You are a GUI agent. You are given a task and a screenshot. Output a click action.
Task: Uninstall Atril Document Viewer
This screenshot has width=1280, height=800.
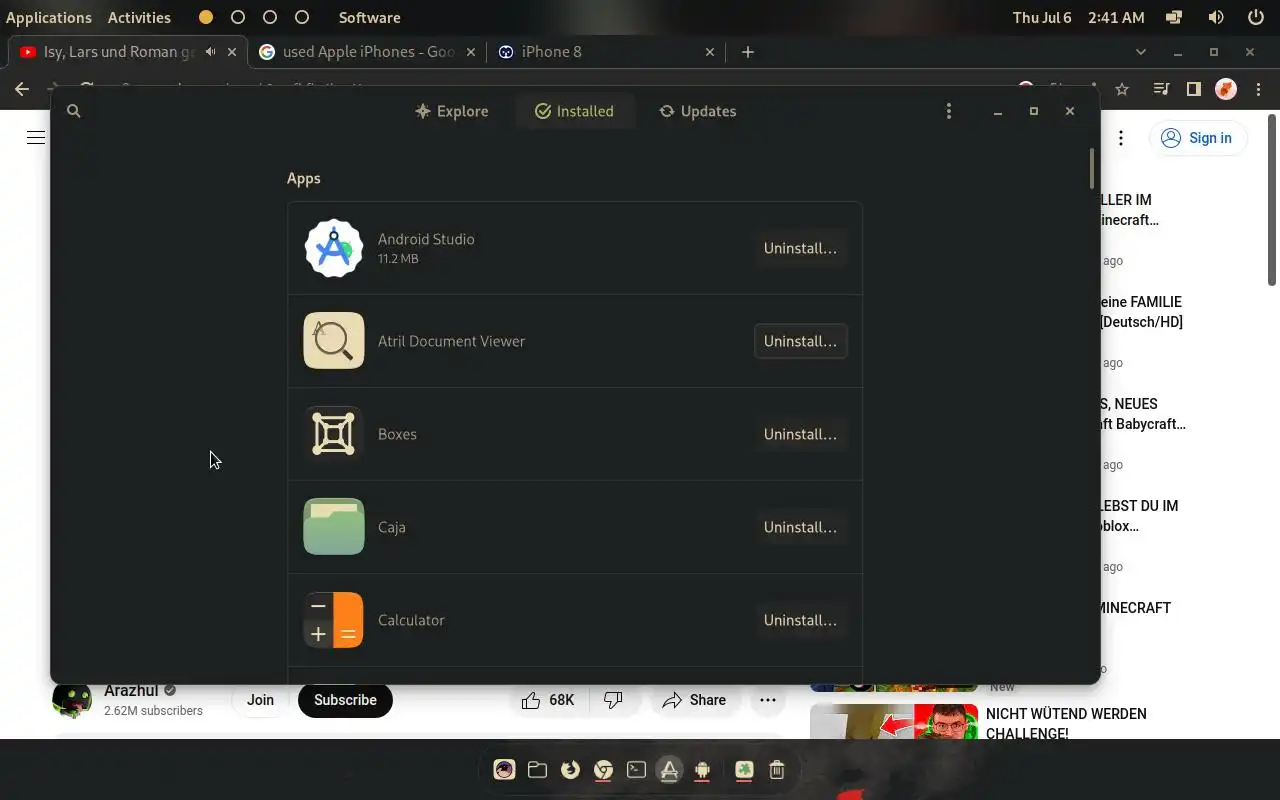coord(800,341)
